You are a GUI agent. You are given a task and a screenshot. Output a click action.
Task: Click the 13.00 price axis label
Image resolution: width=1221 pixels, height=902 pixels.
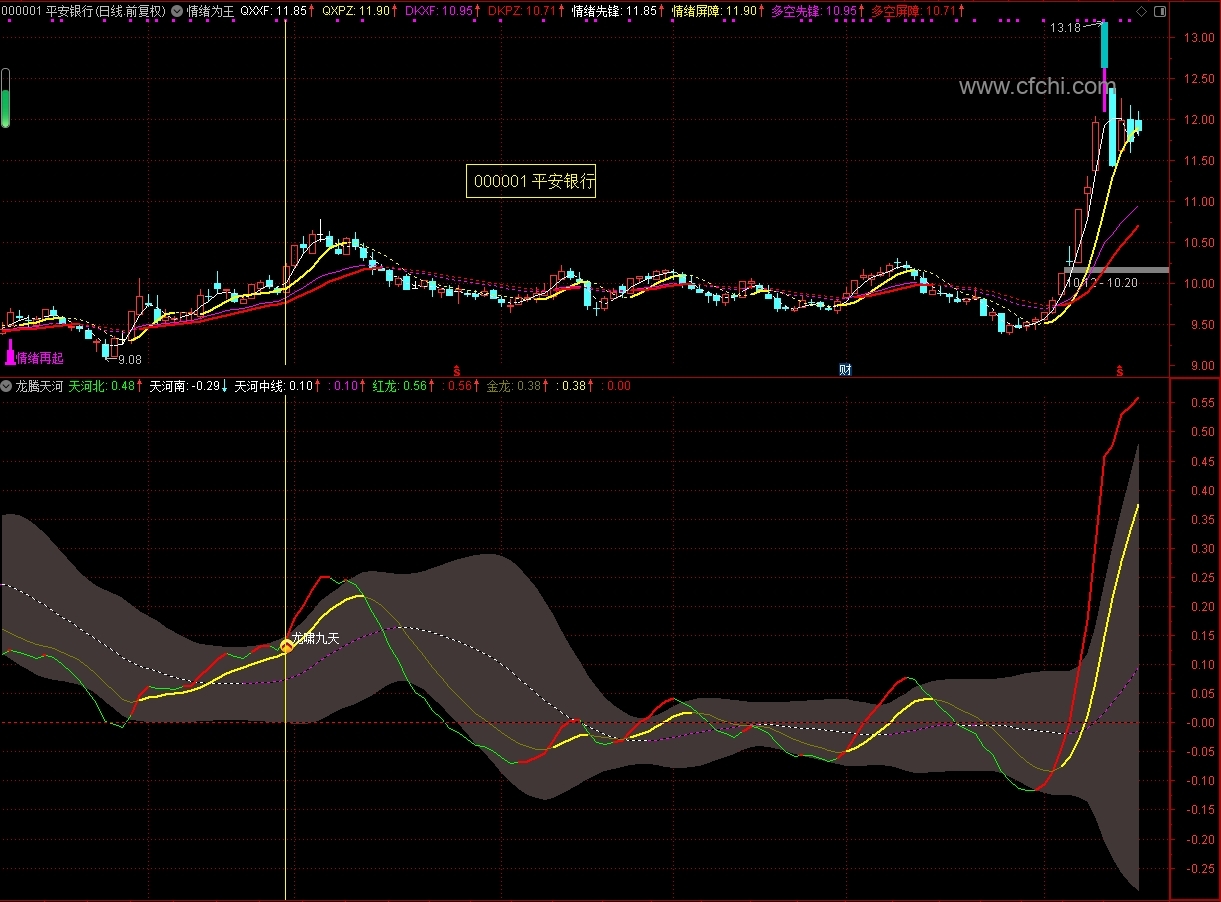click(1199, 37)
